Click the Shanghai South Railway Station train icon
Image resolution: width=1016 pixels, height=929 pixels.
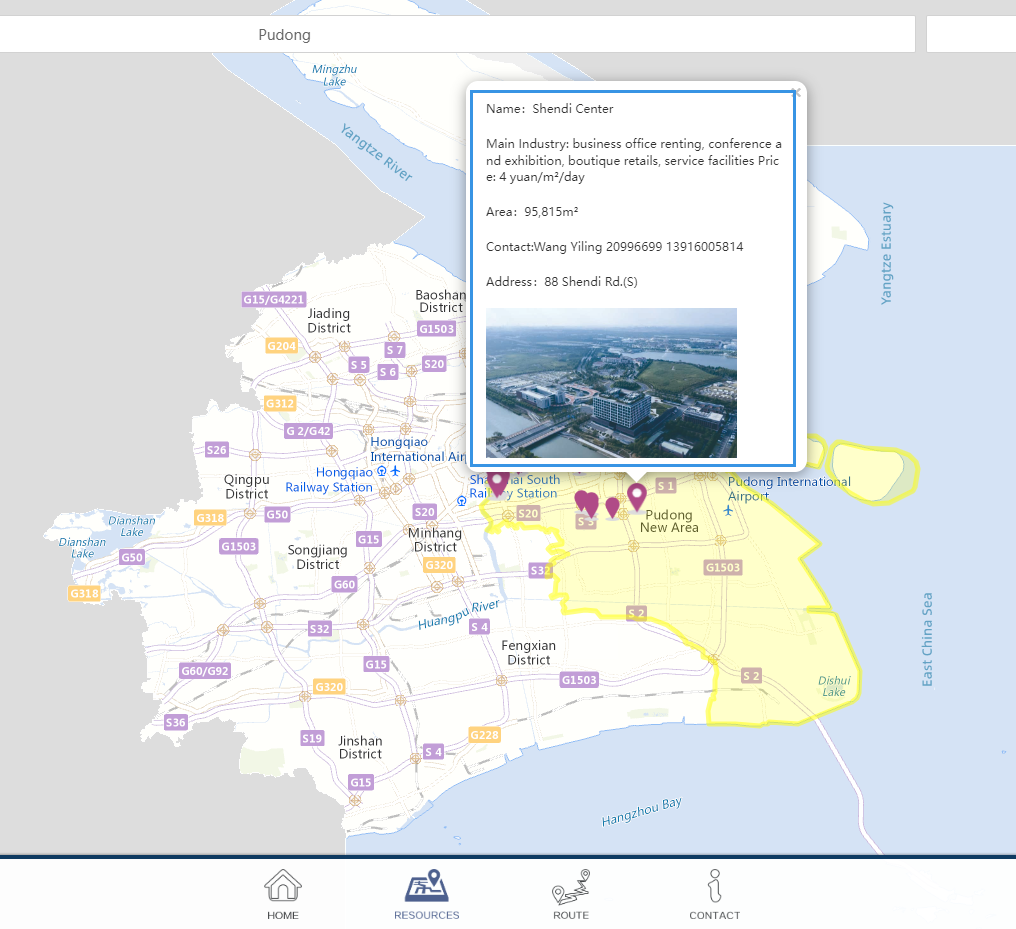[x=461, y=500]
